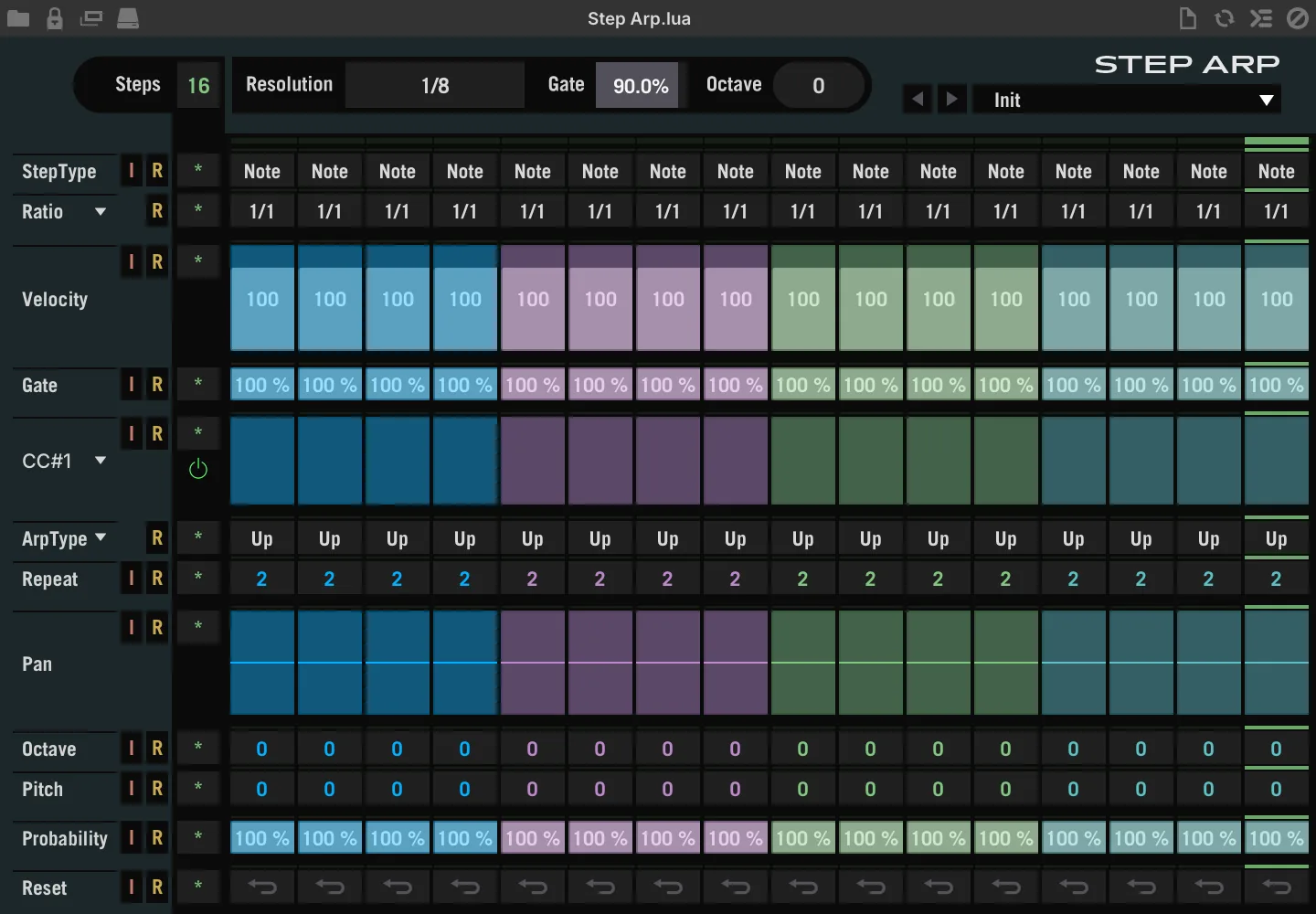Click the R button for Pitch

click(x=157, y=788)
